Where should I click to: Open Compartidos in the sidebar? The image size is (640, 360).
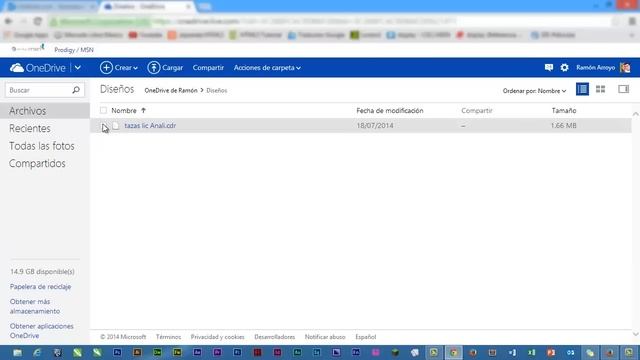coord(37,163)
